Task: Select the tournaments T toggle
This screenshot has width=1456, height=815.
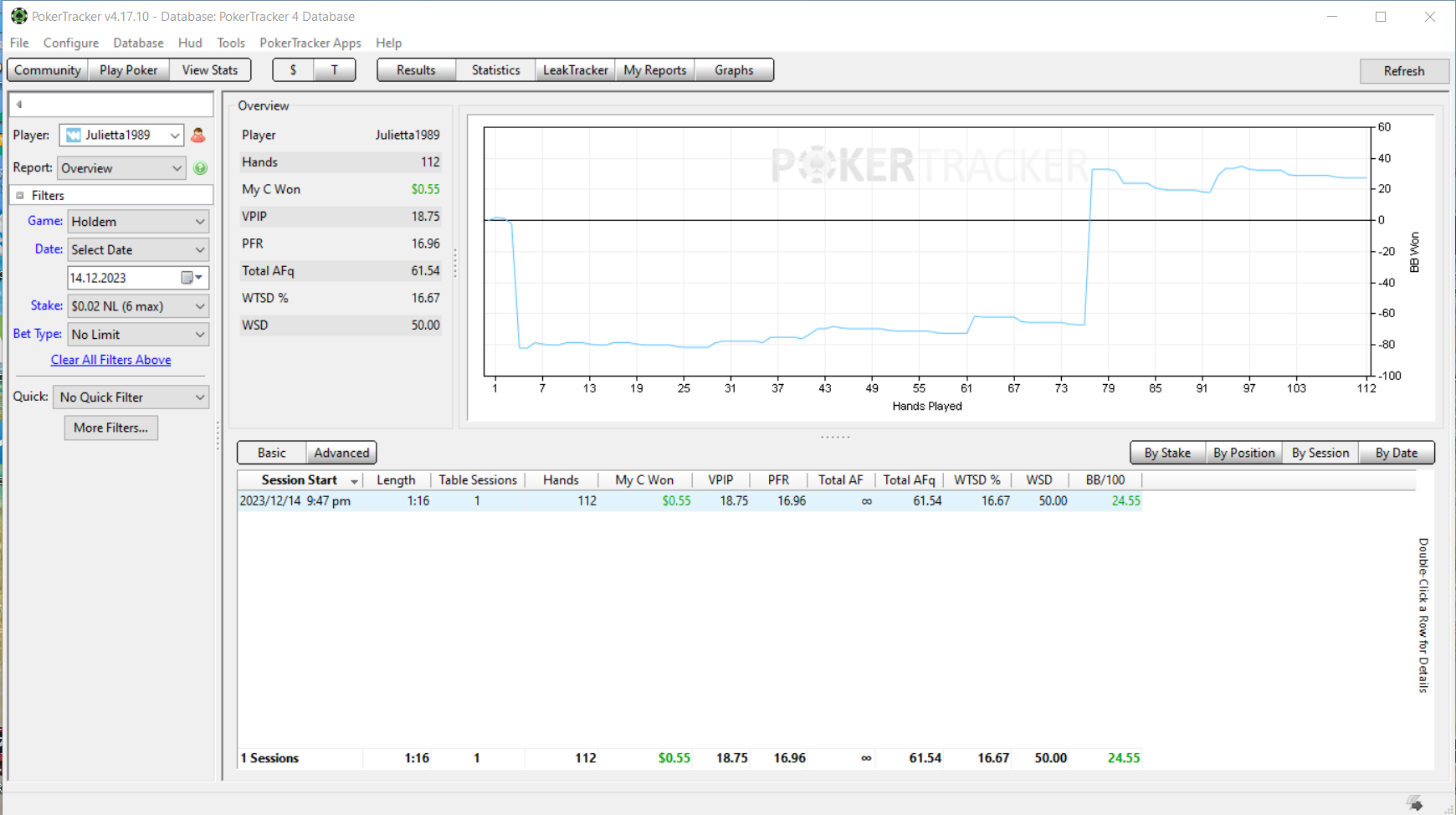Action: [335, 70]
